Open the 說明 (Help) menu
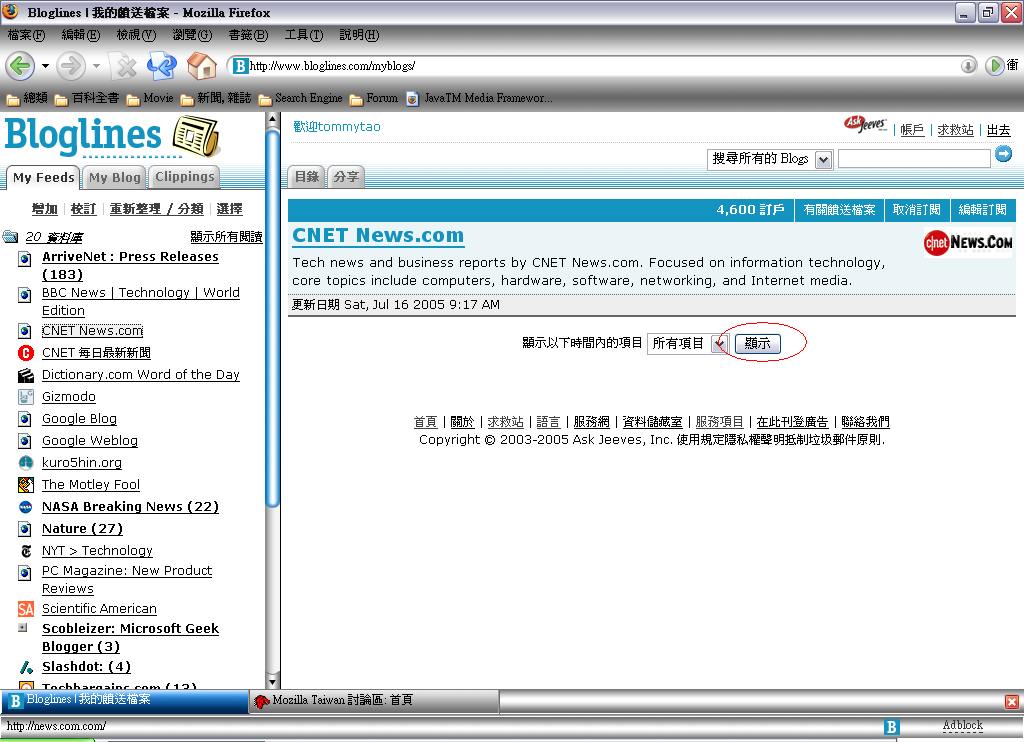Viewport: 1024px width, 742px height. click(359, 35)
